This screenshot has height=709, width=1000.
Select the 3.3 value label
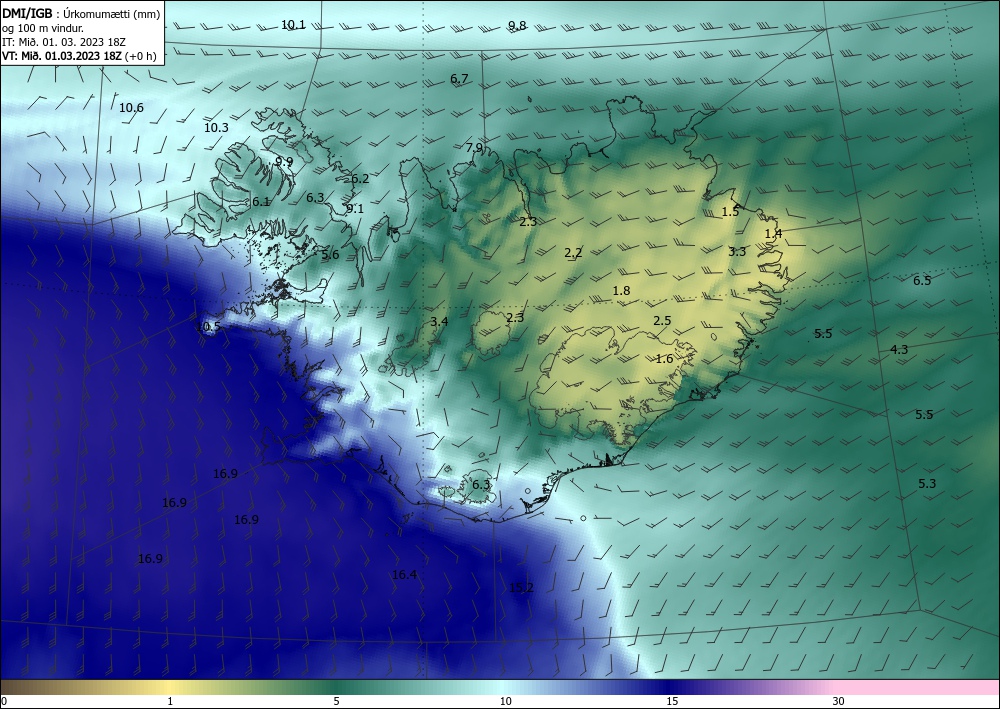click(737, 251)
